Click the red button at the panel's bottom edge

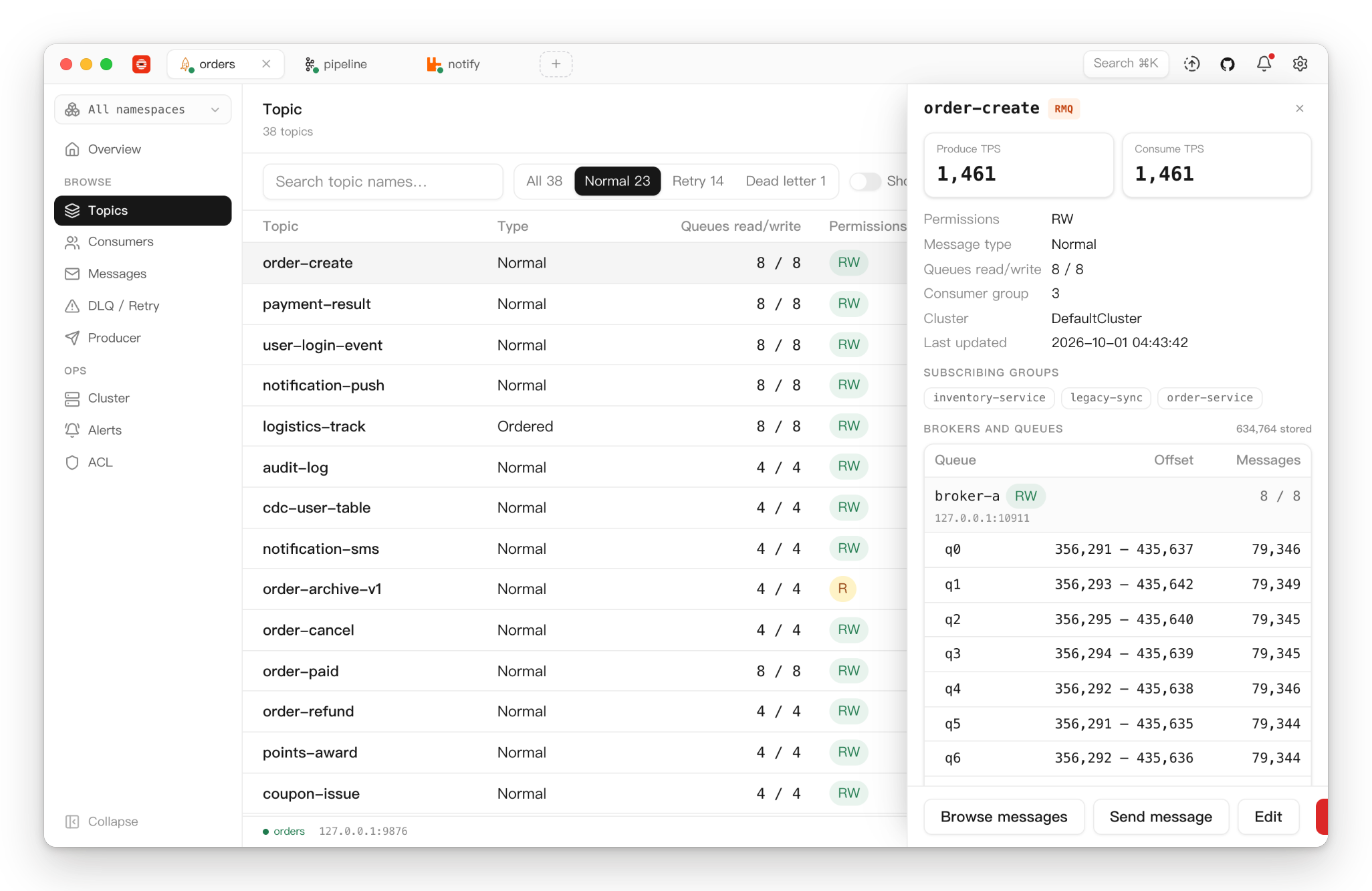[1321, 817]
